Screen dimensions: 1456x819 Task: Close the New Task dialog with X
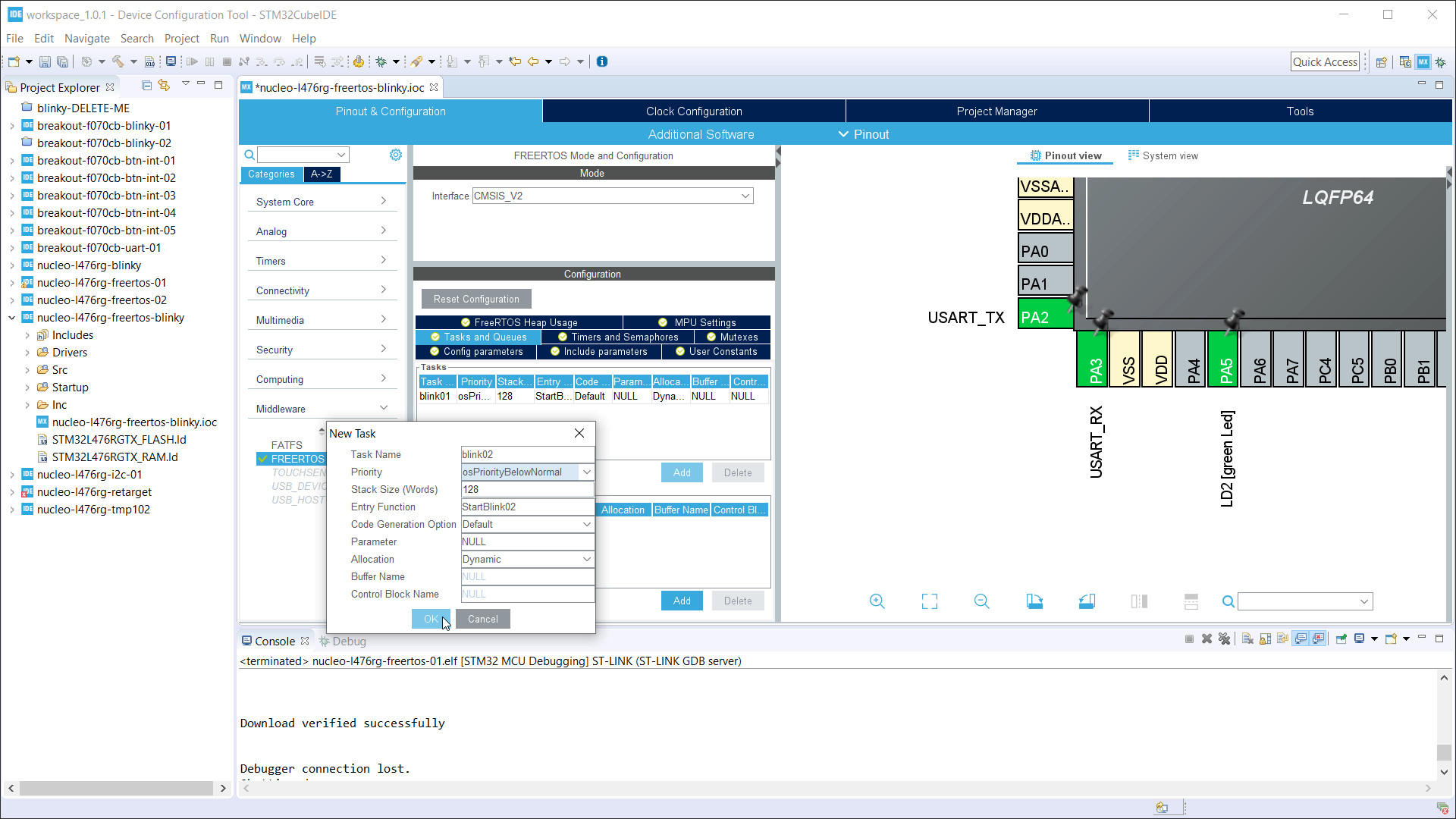click(x=579, y=433)
